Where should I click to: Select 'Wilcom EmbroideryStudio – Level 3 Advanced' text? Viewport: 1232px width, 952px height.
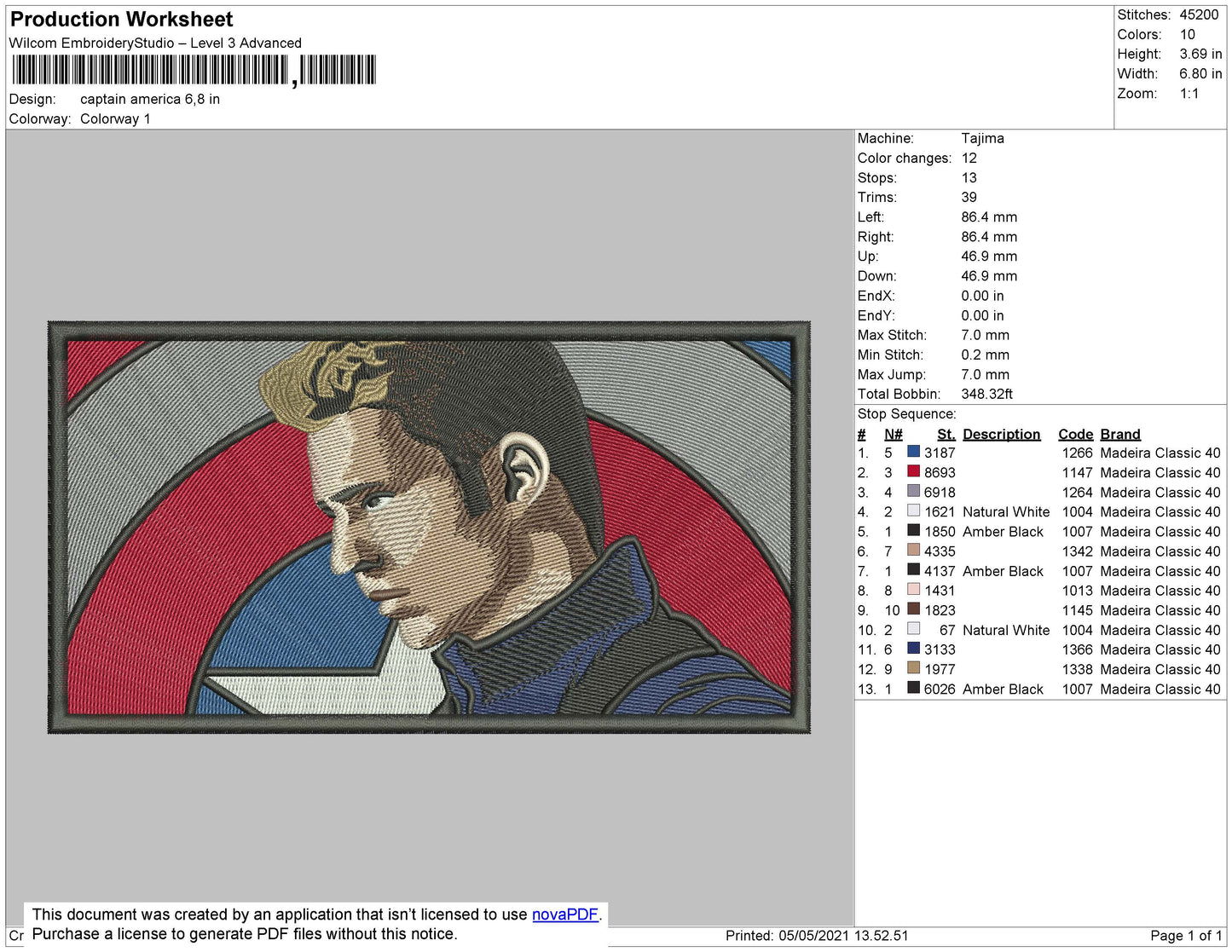(155, 43)
